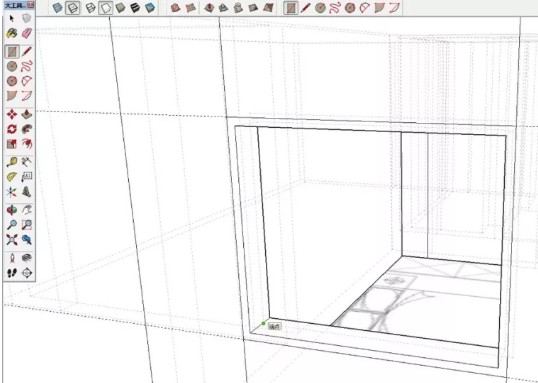Choose Sandbox From Contours tool
This screenshot has width=538, height=383.
176,8
